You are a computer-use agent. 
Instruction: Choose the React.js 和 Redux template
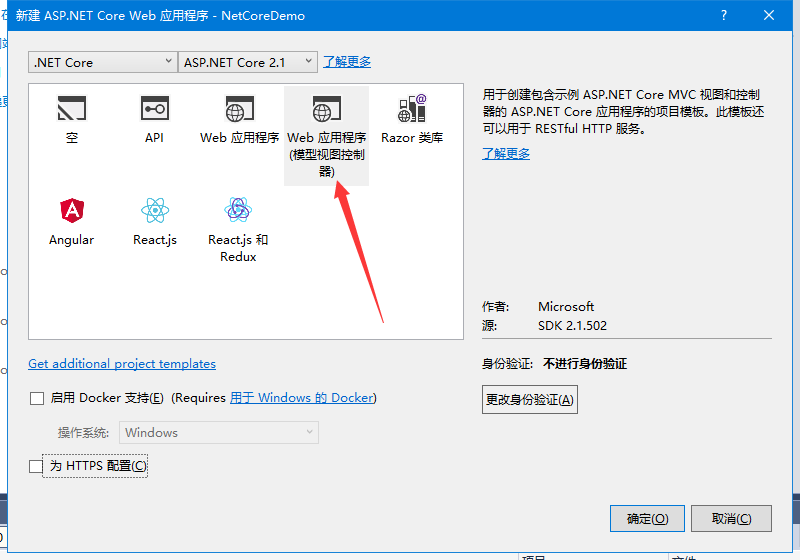click(x=238, y=230)
